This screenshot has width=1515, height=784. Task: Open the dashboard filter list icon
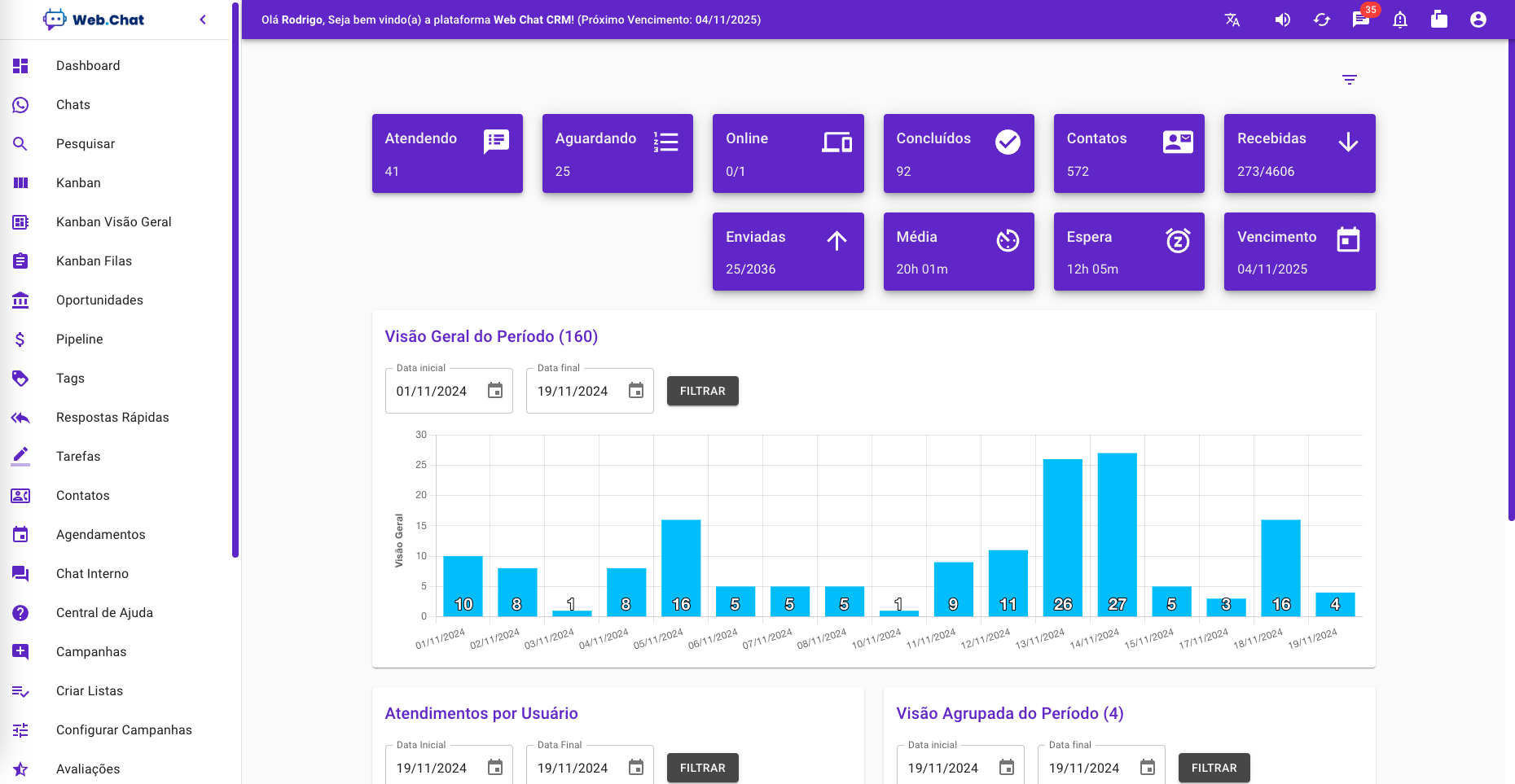1350,80
